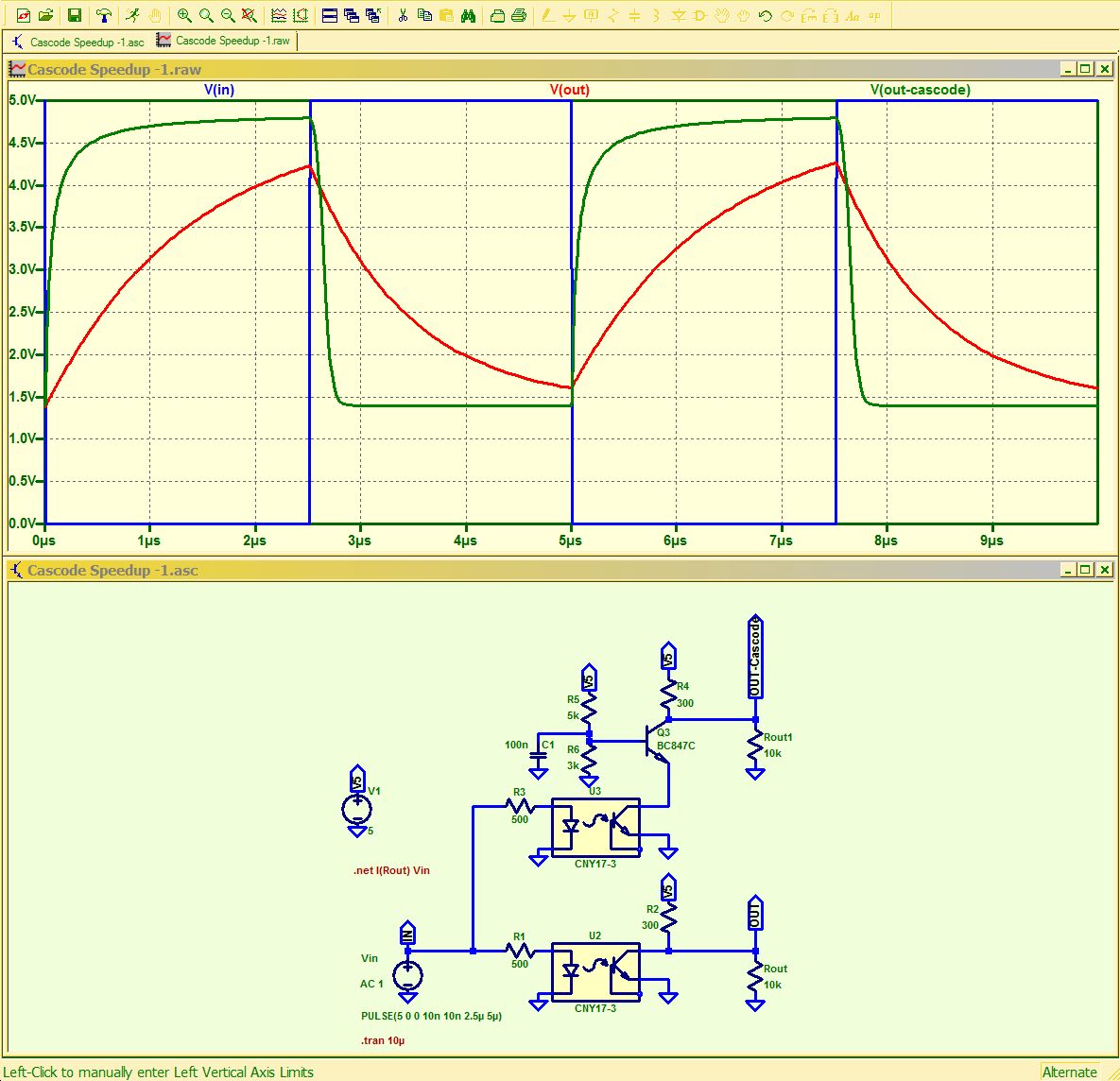Image resolution: width=1120 pixels, height=1081 pixels.
Task: Select the Capacitor tool
Action: 634,15
